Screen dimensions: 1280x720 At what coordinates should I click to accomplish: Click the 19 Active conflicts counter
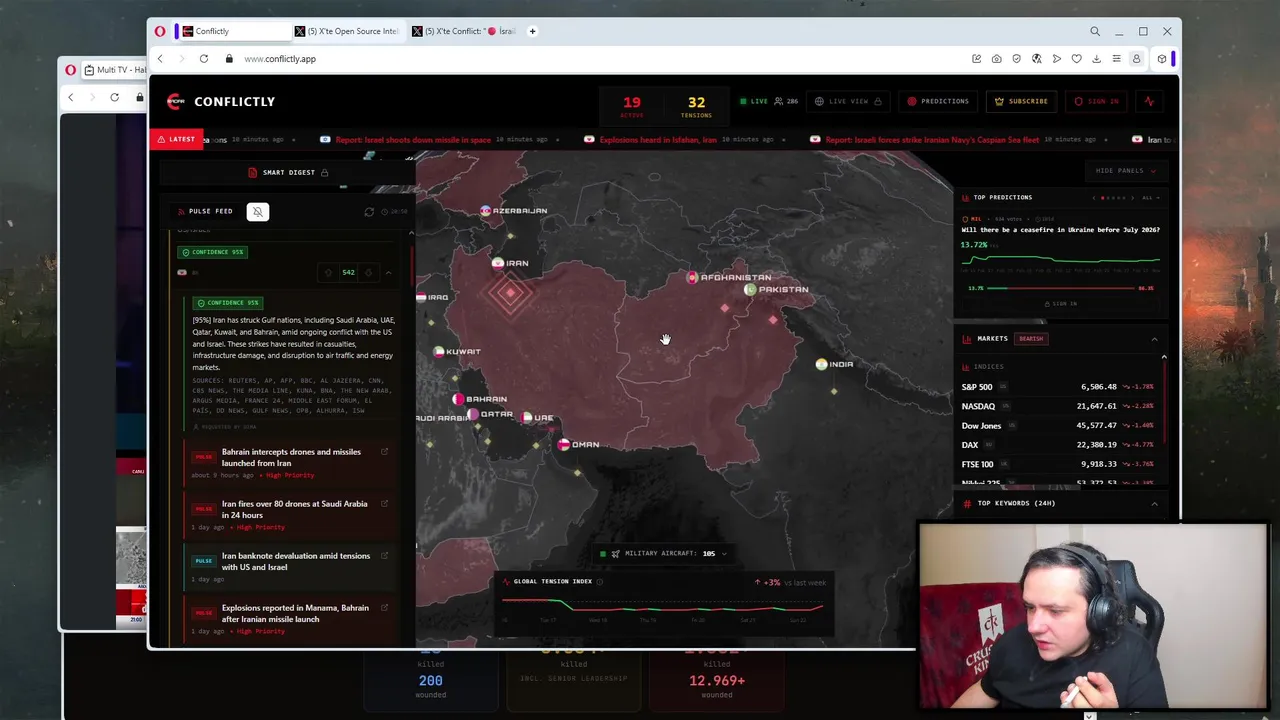[631, 105]
